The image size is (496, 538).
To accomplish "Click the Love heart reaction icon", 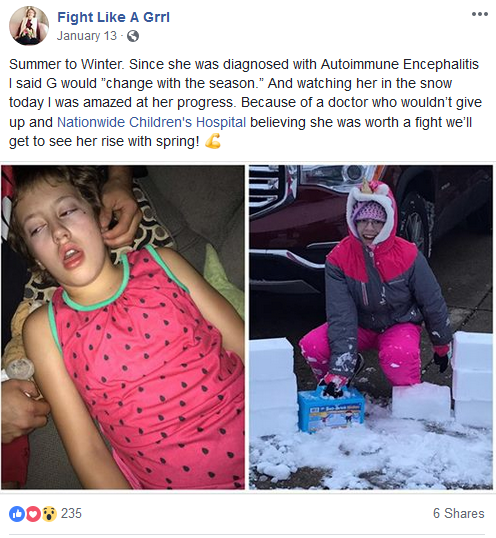I will (x=33, y=514).
